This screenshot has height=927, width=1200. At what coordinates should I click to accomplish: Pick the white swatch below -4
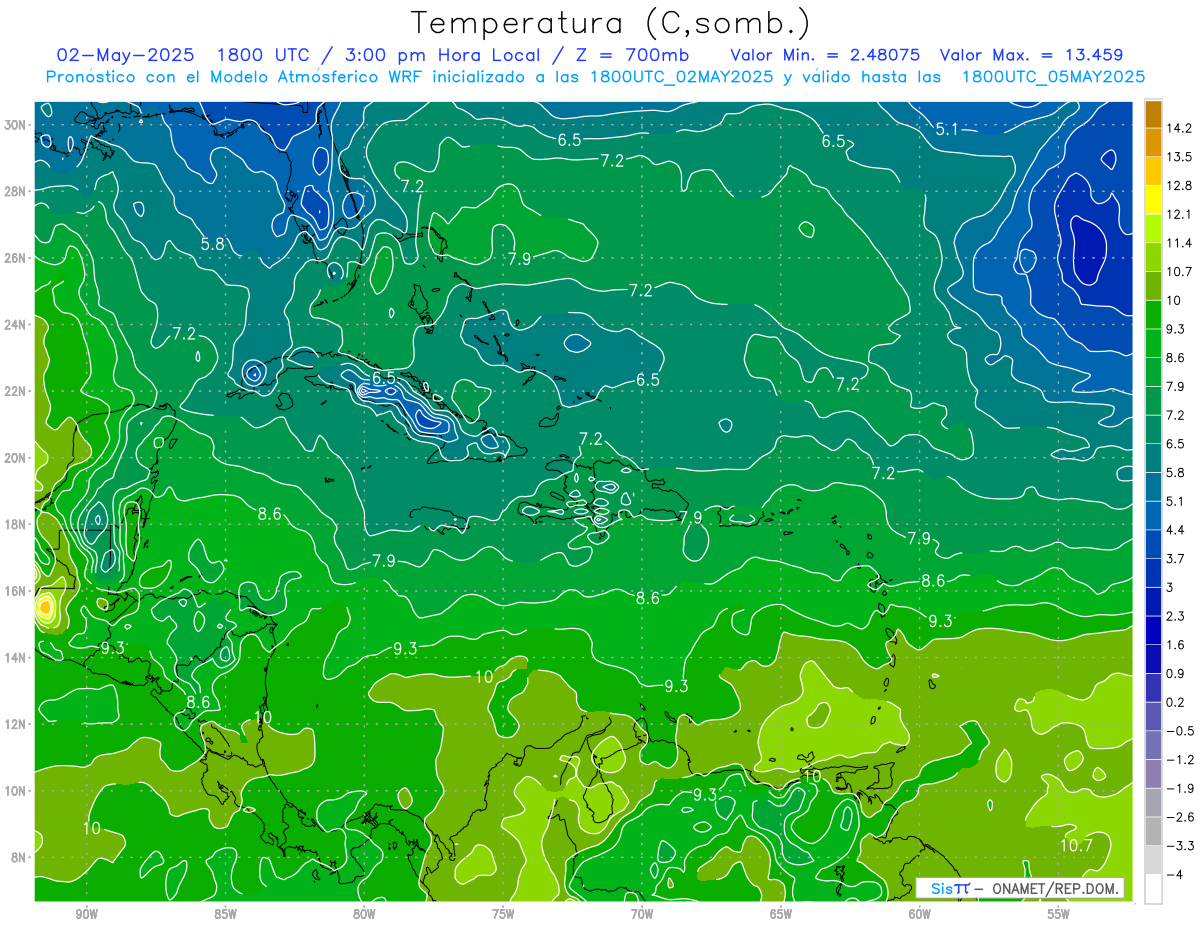pos(1153,889)
